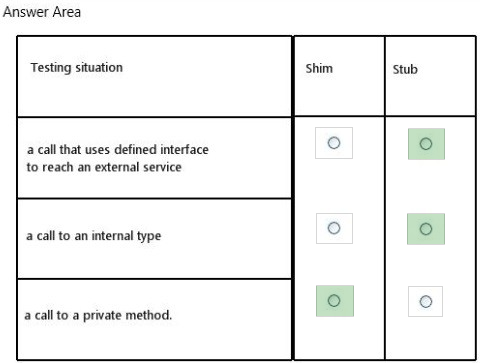480x363 pixels.
Task: Select Stub for the external service call
Action: (426, 144)
